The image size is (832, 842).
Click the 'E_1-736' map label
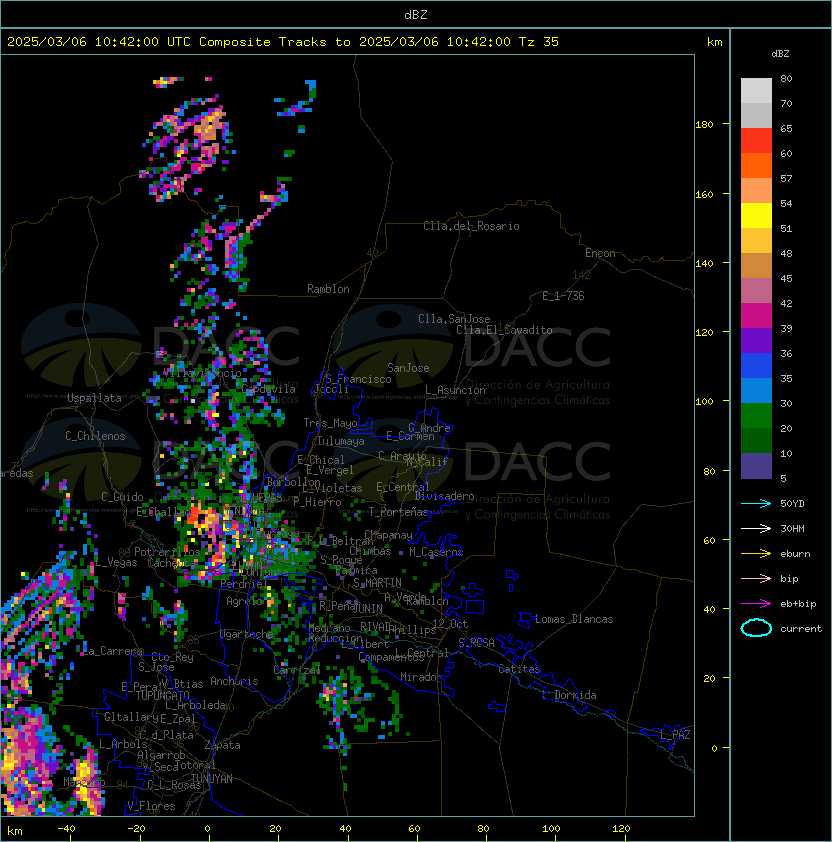[563, 296]
